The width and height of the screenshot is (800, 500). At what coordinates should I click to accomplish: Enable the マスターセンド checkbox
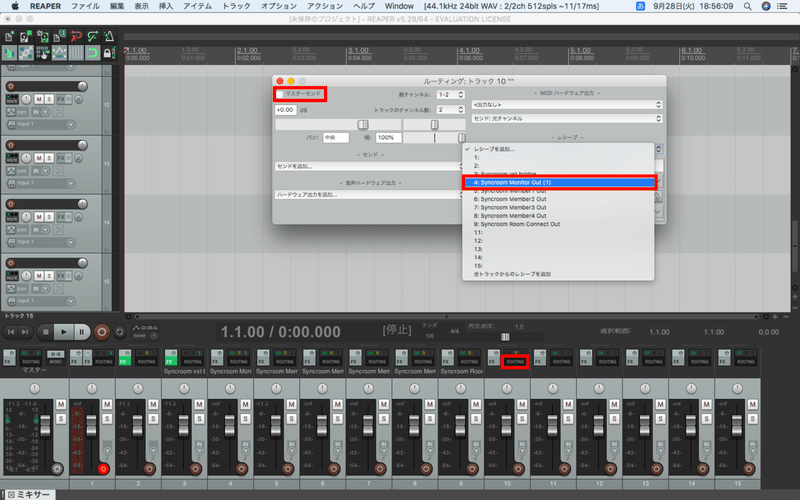[280, 94]
